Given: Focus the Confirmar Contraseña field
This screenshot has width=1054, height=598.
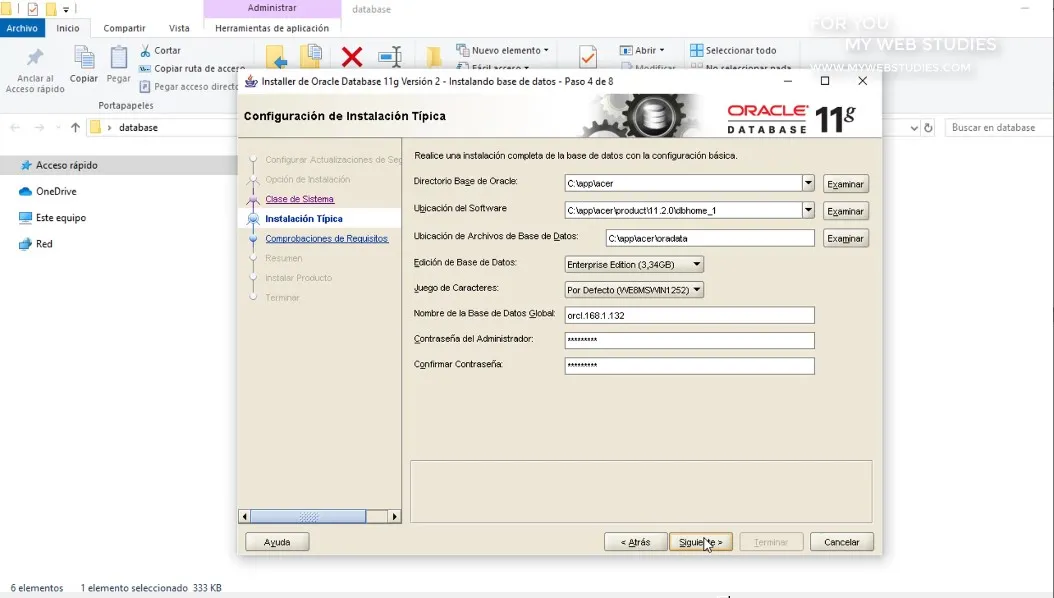Looking at the screenshot, I should tap(690, 366).
